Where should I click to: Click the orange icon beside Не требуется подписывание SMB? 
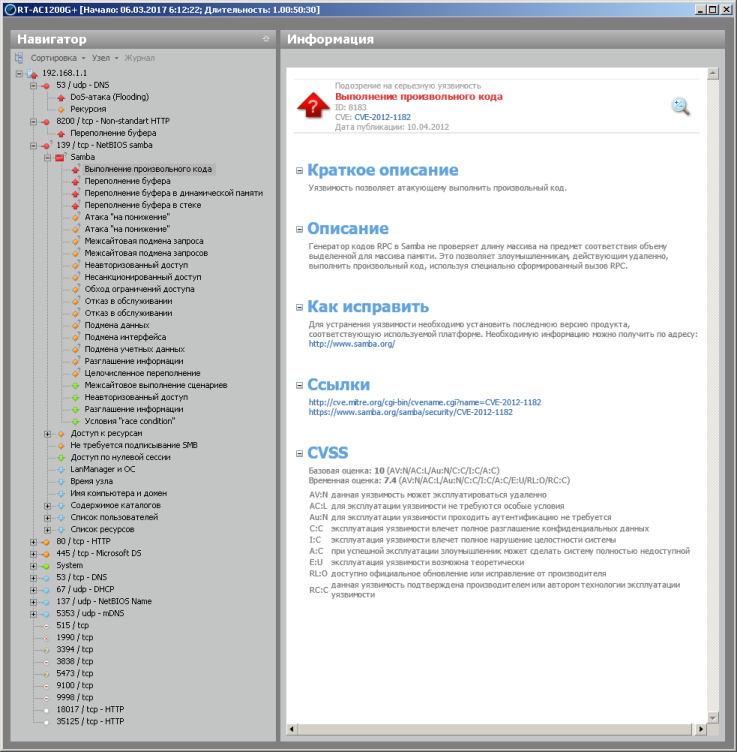[x=61, y=446]
